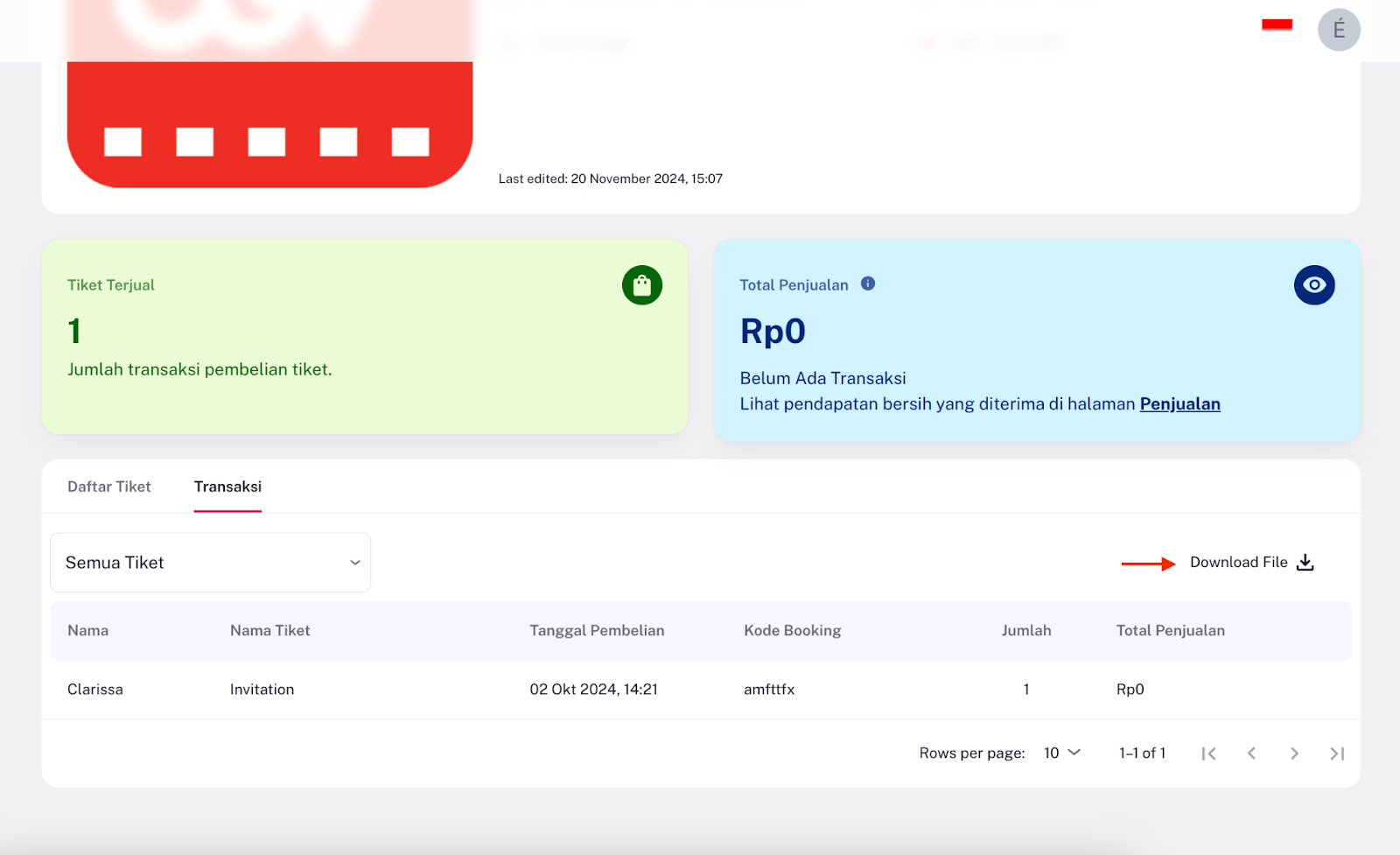This screenshot has height=855, width=1400.
Task: Click the Jumlah column header
Action: point(1026,631)
